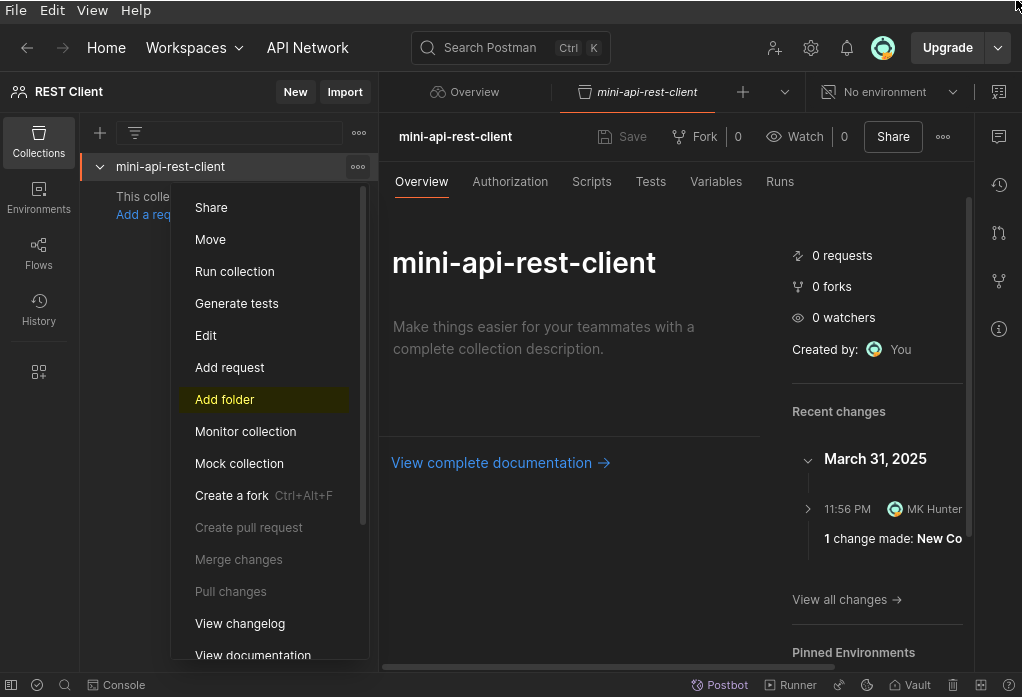This screenshot has width=1023, height=698.
Task: Click the notifications bell icon
Action: [x=847, y=48]
